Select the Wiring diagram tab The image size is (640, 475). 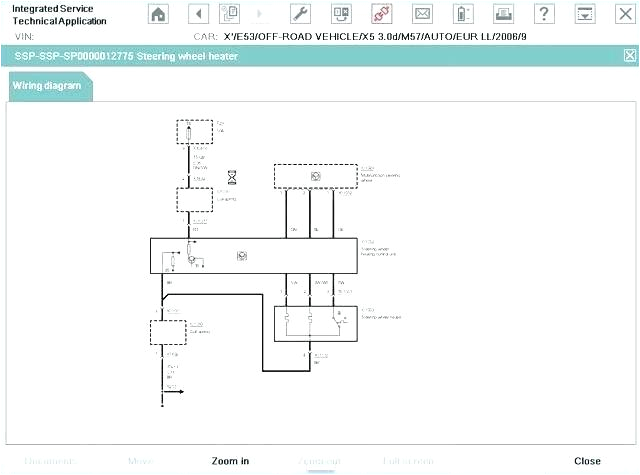pos(46,86)
